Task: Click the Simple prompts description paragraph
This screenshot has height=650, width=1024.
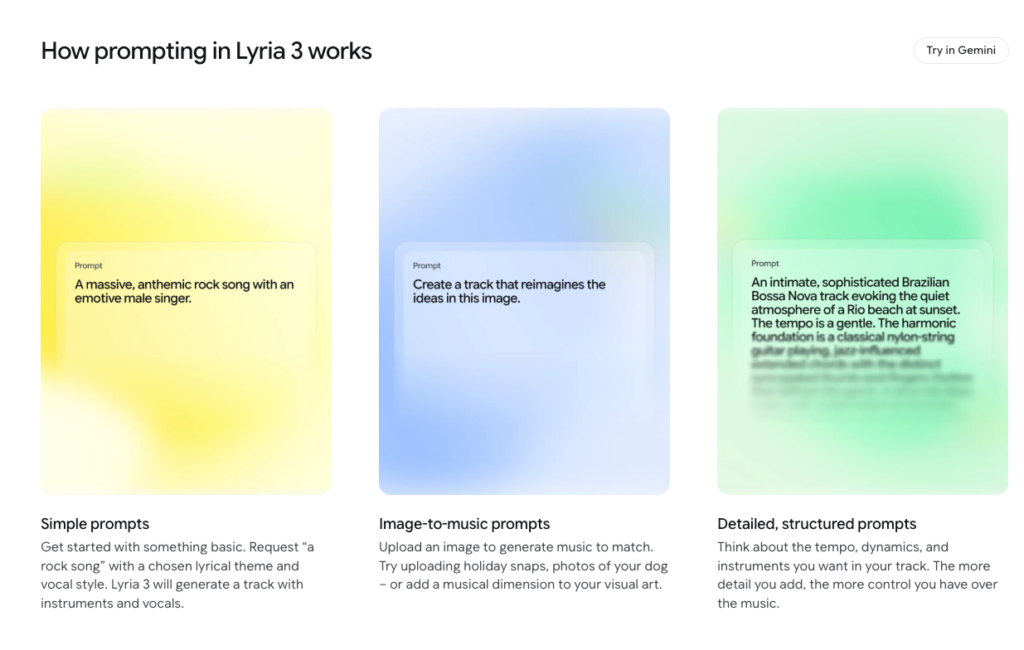Action: [x=176, y=574]
